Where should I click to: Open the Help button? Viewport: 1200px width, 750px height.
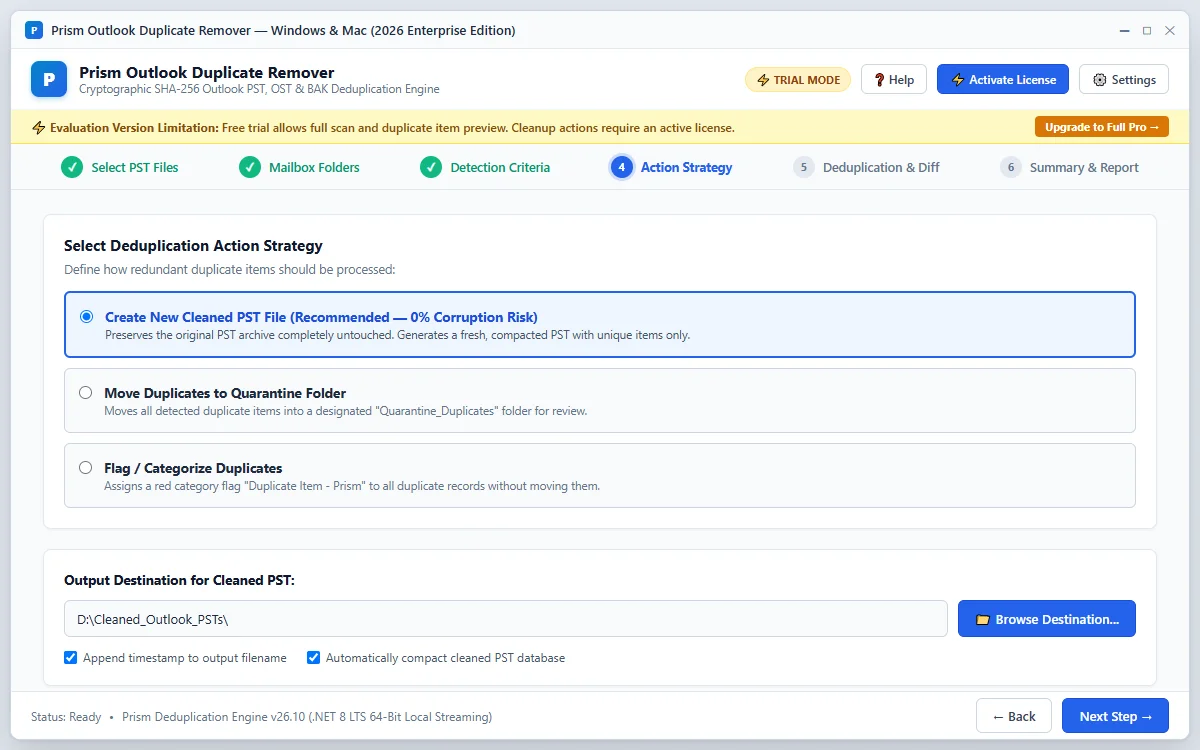pos(894,80)
